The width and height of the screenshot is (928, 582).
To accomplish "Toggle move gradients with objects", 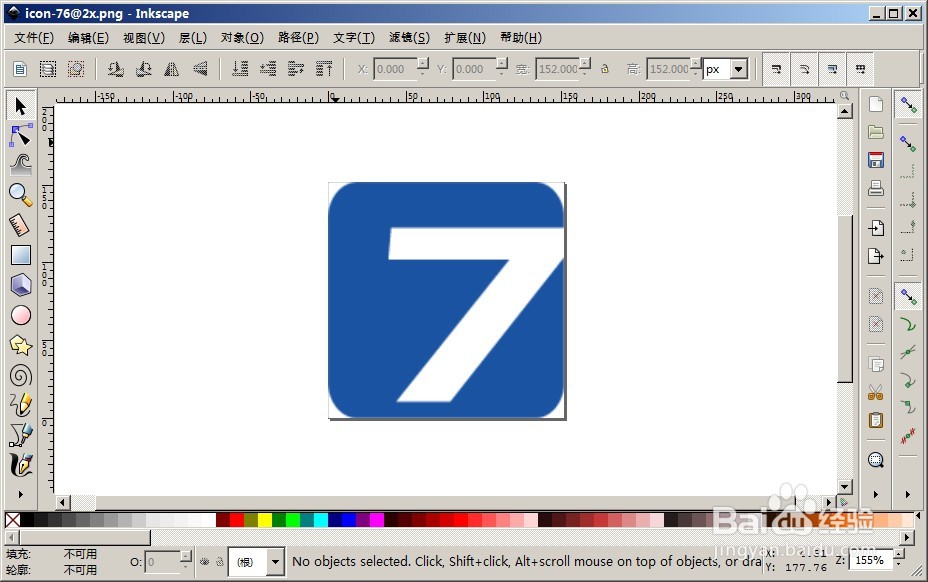I will tap(832, 69).
